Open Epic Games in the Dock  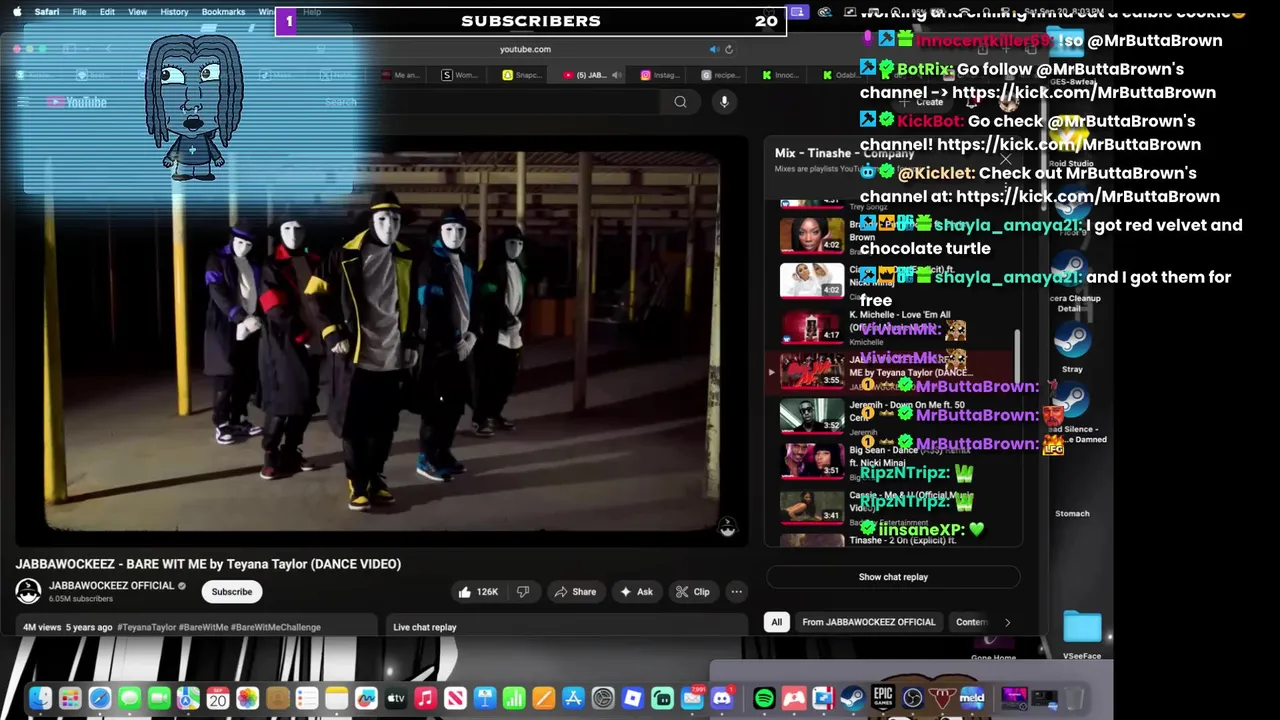coord(883,697)
